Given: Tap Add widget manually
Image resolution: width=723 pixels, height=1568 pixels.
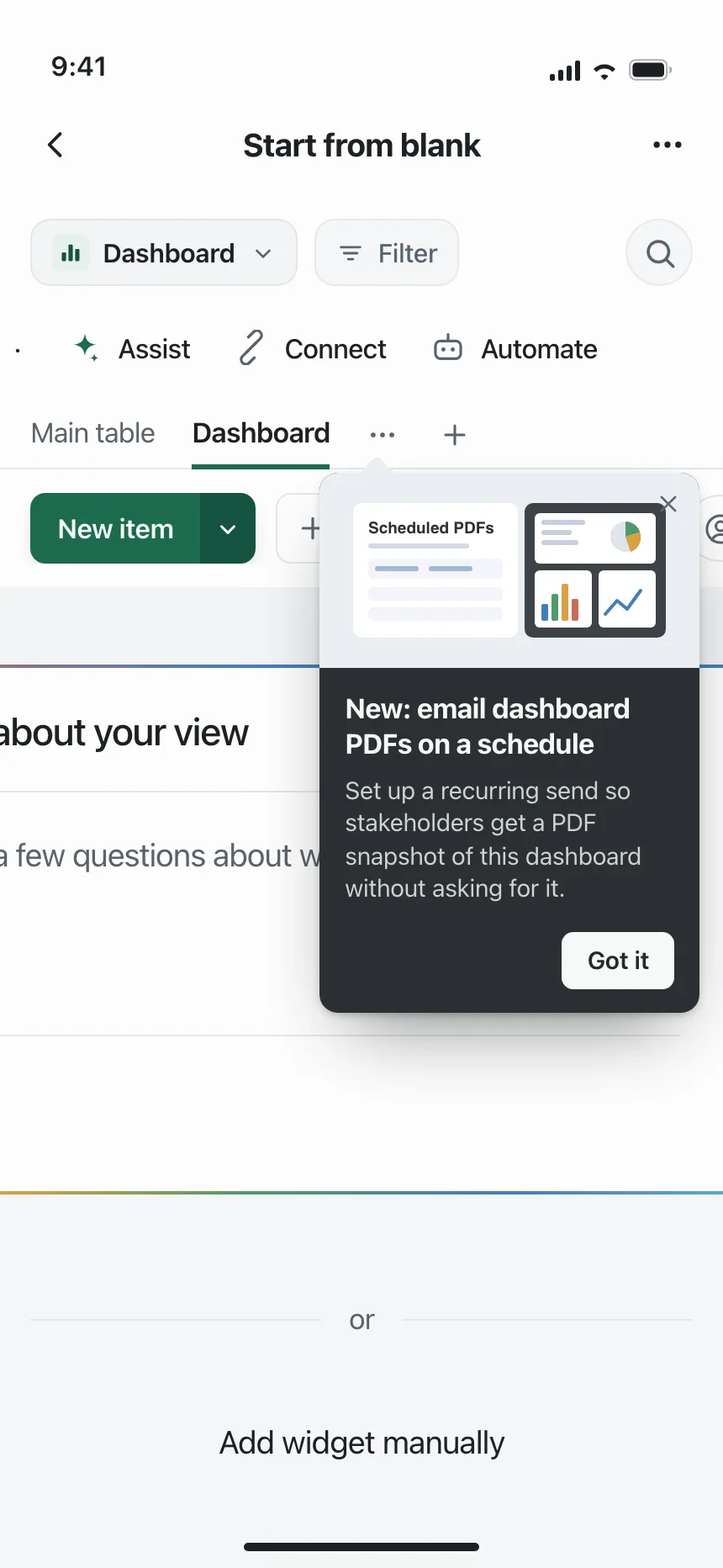Looking at the screenshot, I should (x=361, y=1443).
